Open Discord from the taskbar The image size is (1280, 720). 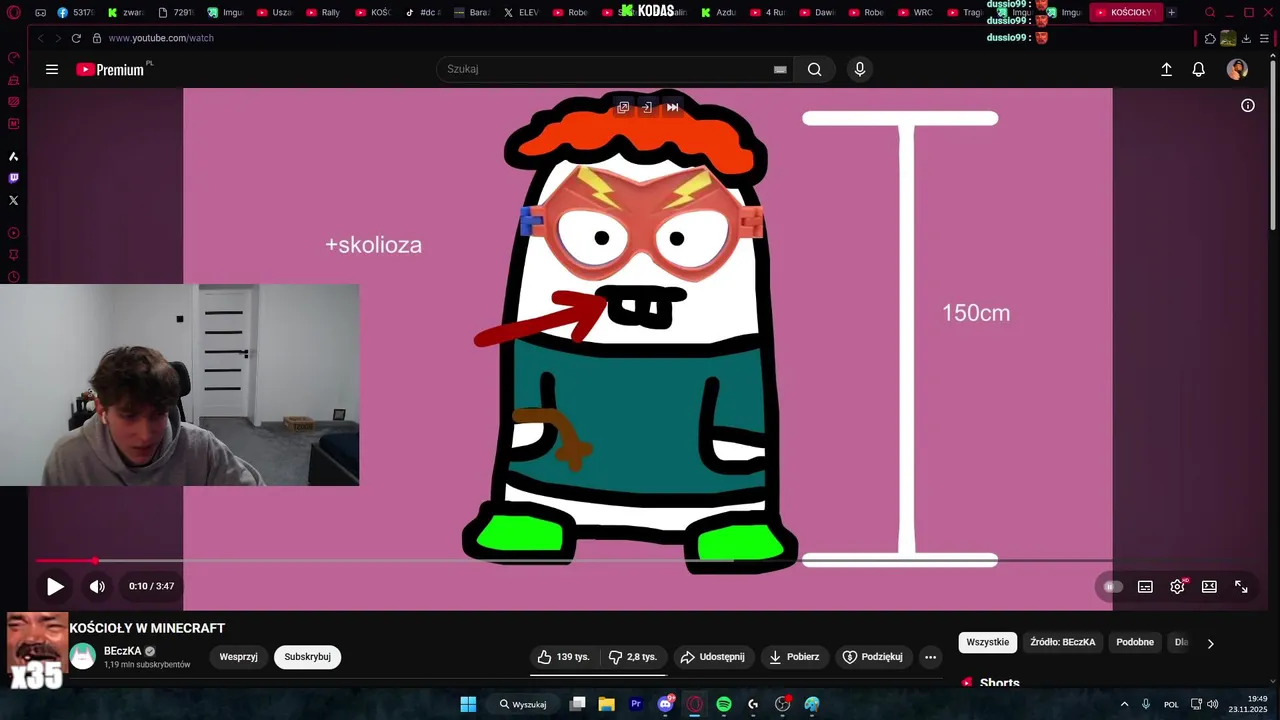(666, 704)
